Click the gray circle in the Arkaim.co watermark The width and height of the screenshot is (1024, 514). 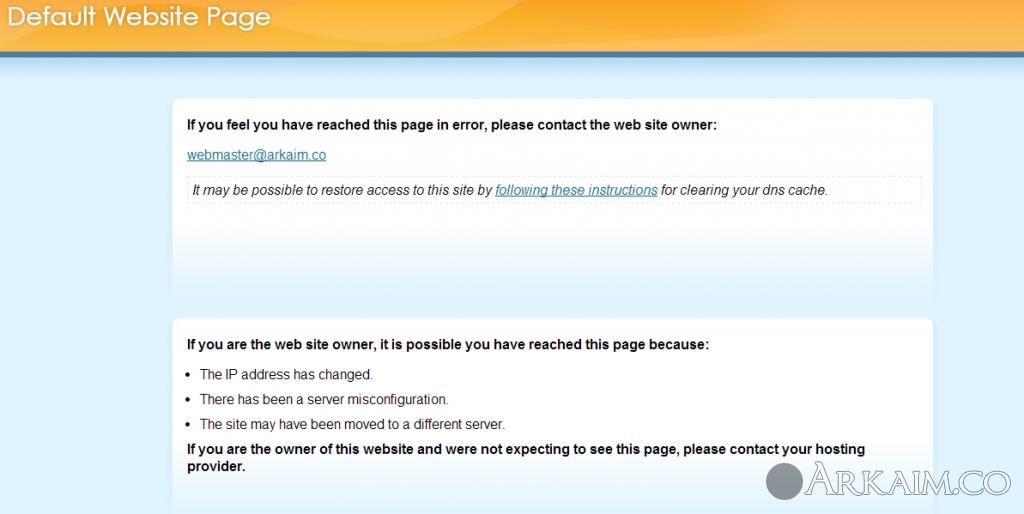point(785,481)
